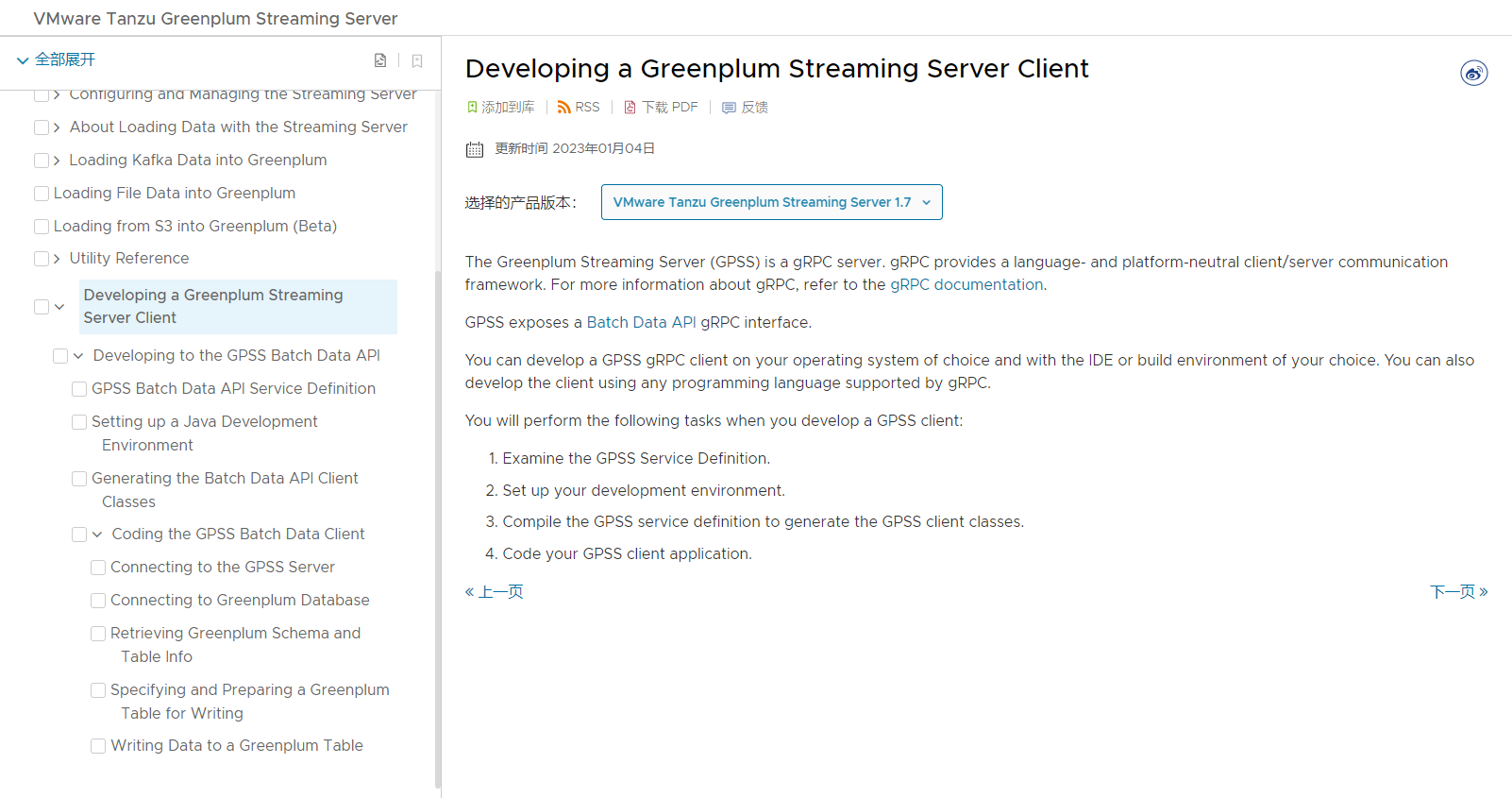
Task: Click the PDF export icon in sidebar header
Action: click(x=379, y=60)
